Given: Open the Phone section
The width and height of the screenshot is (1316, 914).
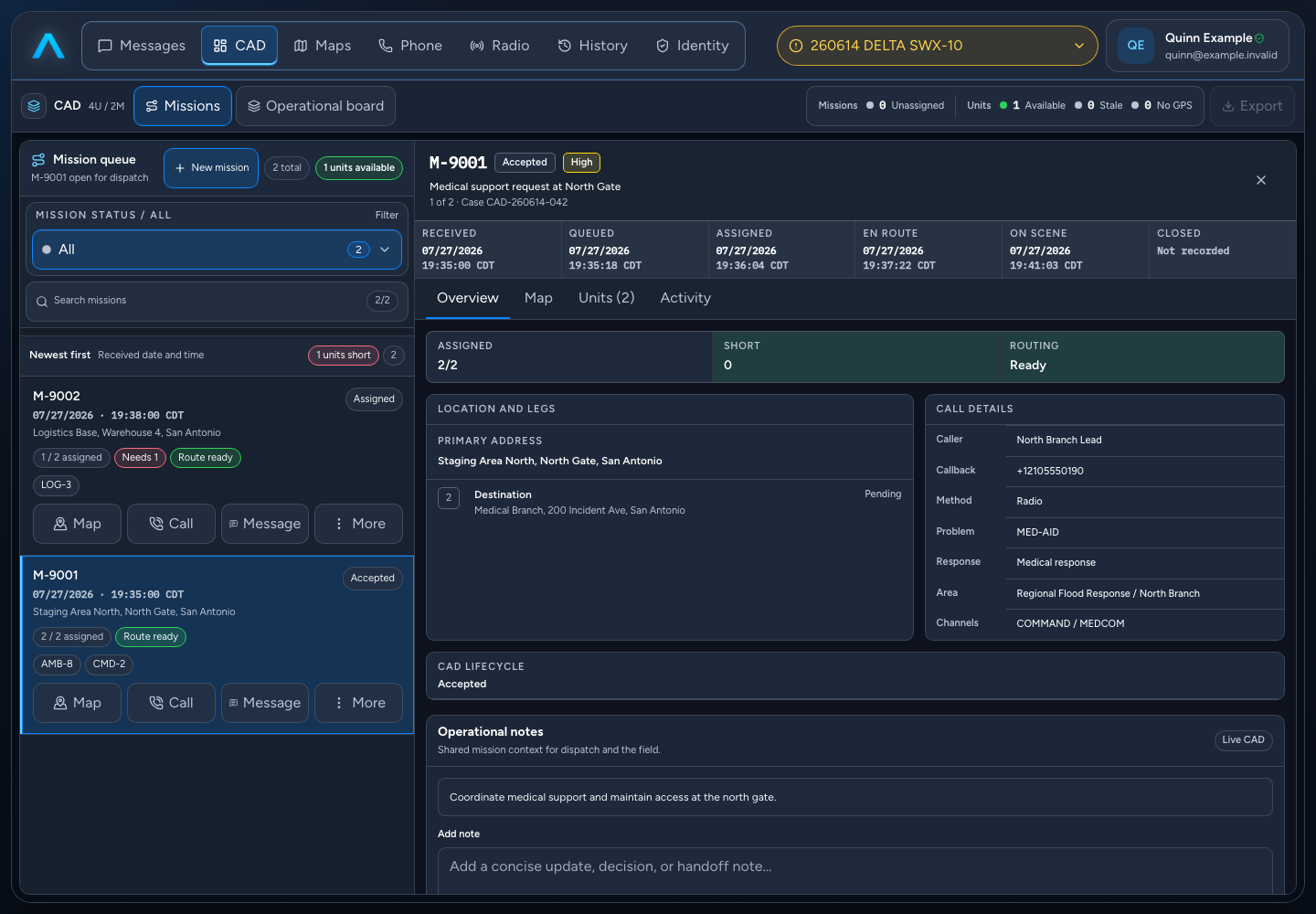Looking at the screenshot, I should (x=410, y=46).
